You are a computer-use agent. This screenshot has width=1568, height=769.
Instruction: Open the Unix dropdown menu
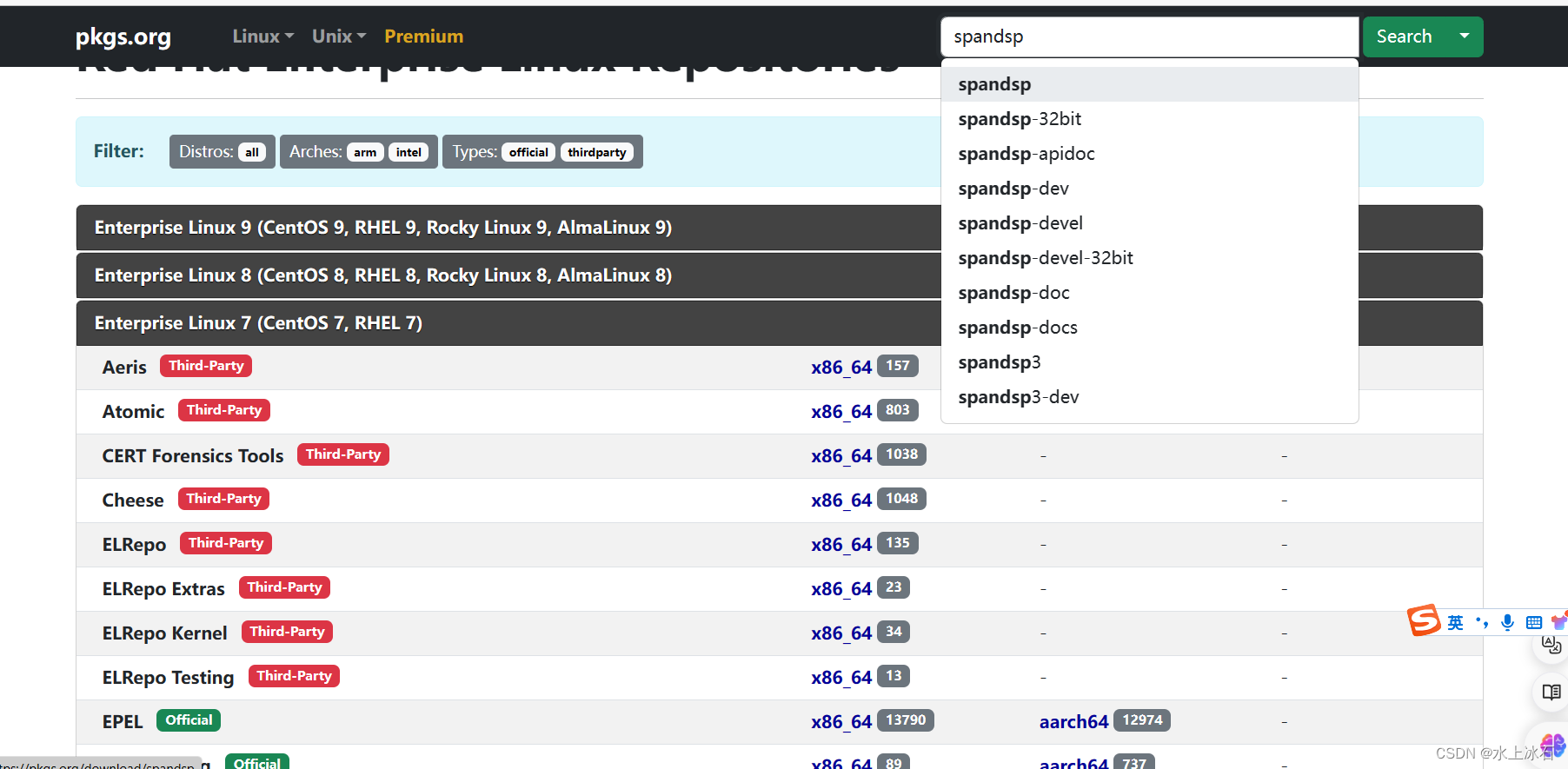[339, 36]
